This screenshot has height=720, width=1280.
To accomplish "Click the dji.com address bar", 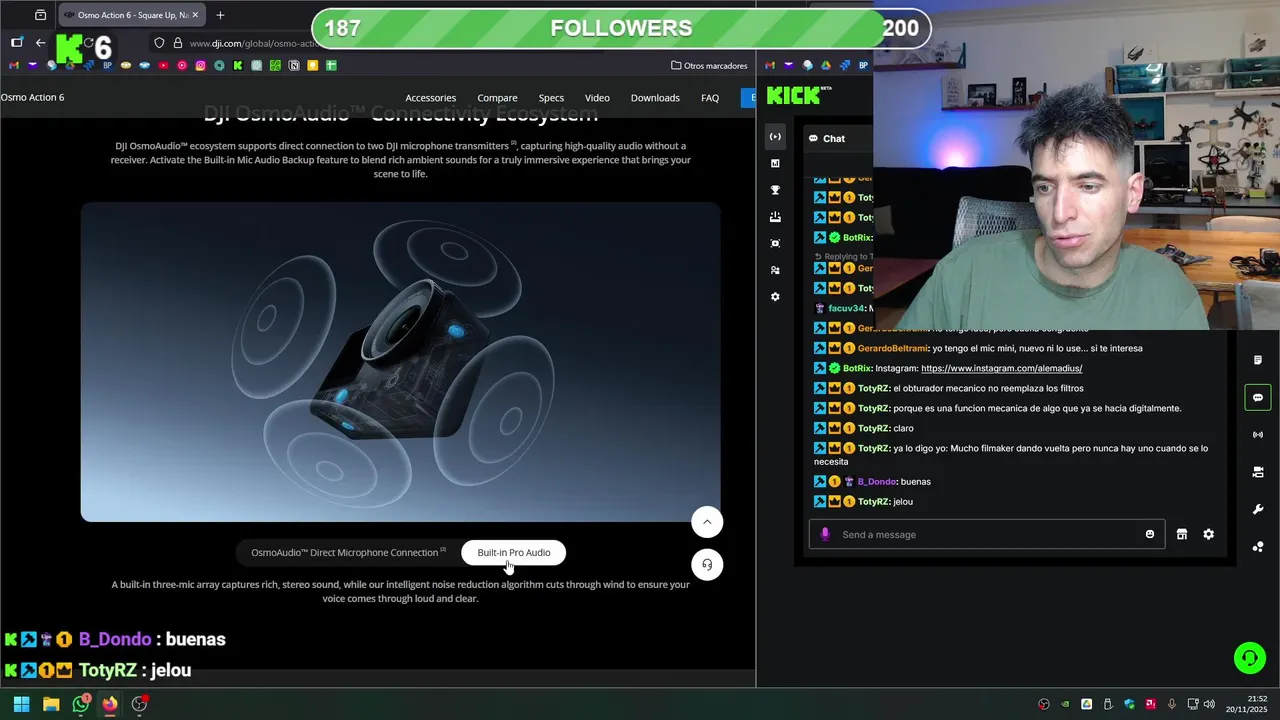I will tap(255, 43).
